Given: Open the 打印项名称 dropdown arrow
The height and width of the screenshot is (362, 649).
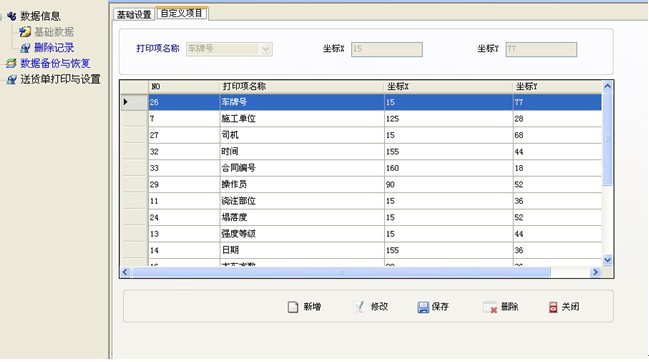Looking at the screenshot, I should pyautogui.click(x=266, y=49).
